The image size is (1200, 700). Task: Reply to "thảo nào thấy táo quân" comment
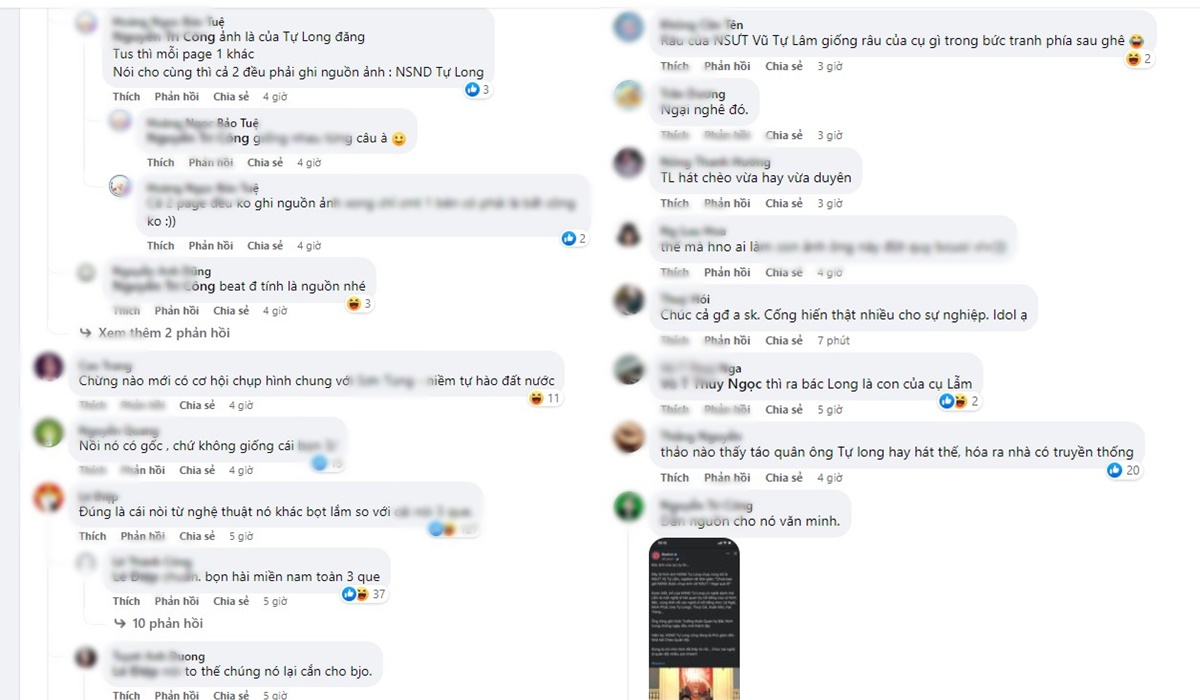(727, 478)
